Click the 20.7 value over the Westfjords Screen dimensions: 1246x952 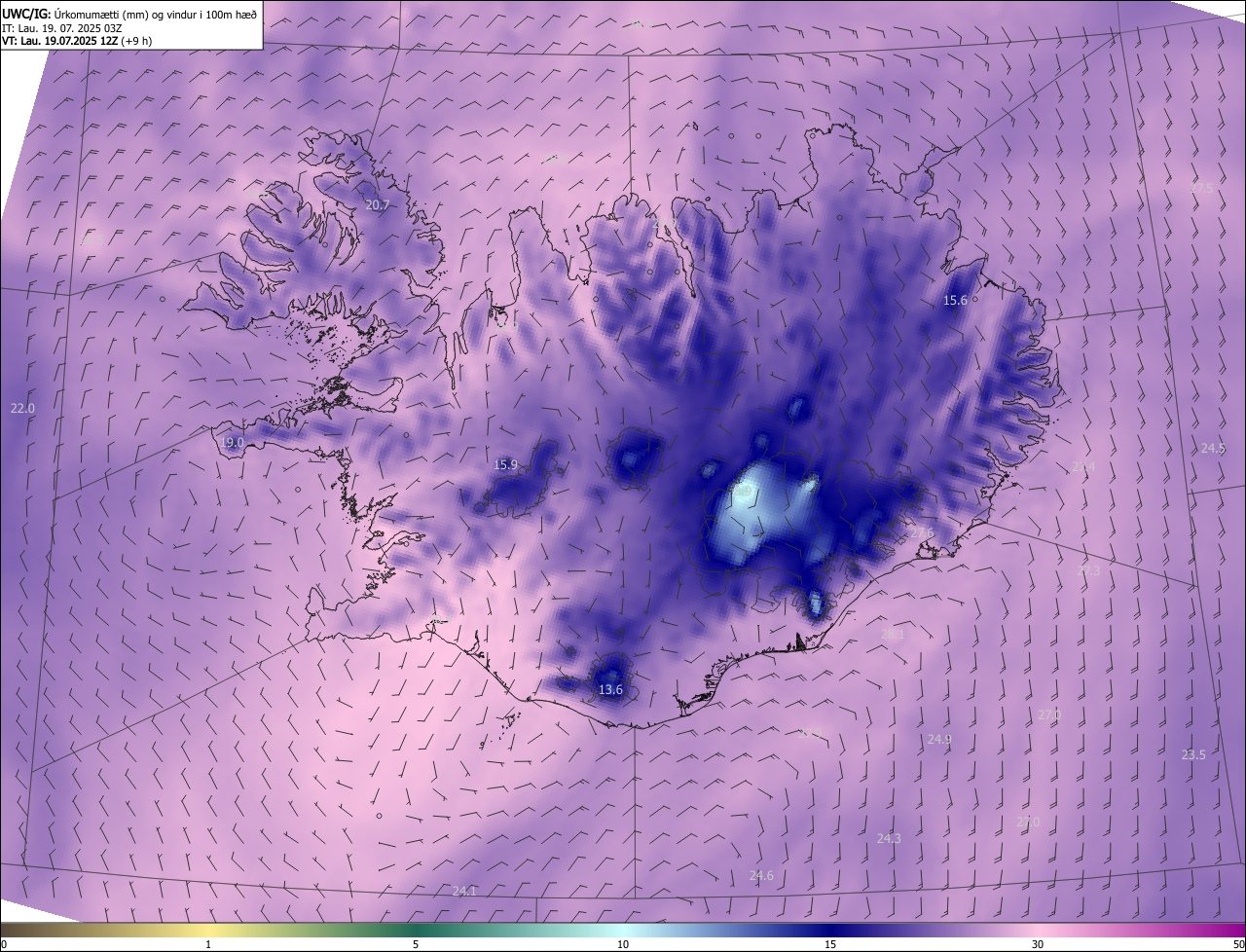[x=378, y=205]
